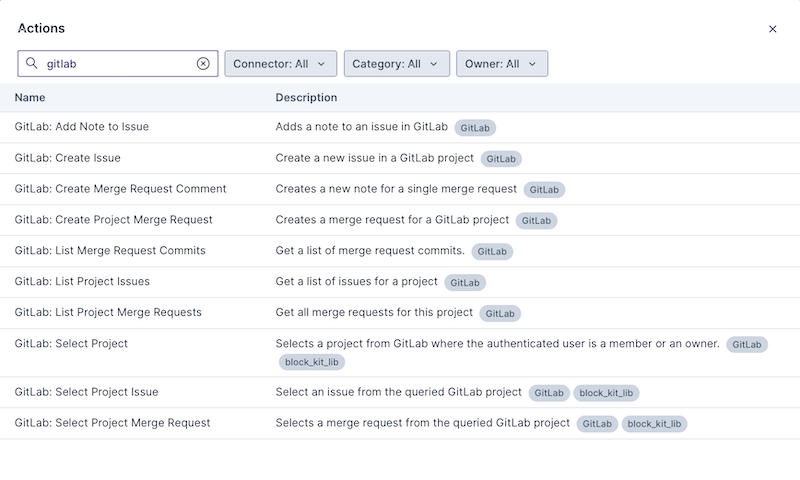Viewport: 800px width, 480px height.
Task: Click GitLab tag in Create Issue row
Action: pos(501,159)
